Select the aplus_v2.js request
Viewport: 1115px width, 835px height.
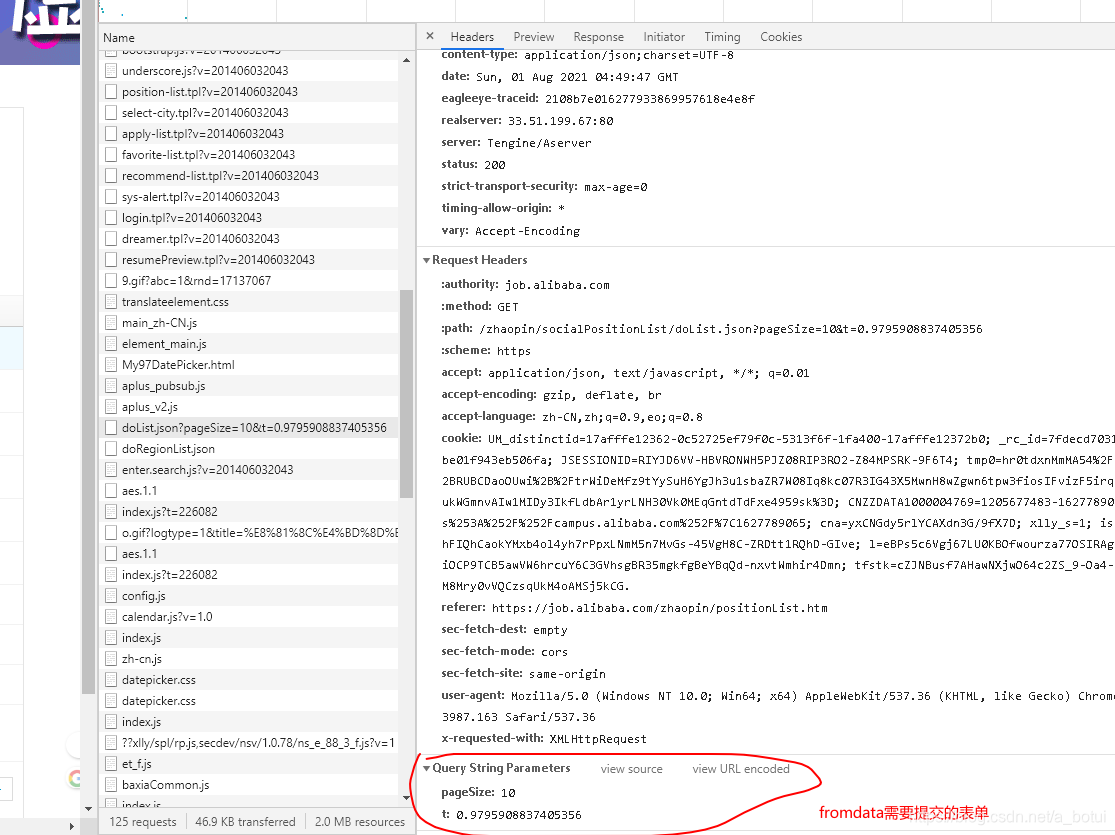click(249, 406)
